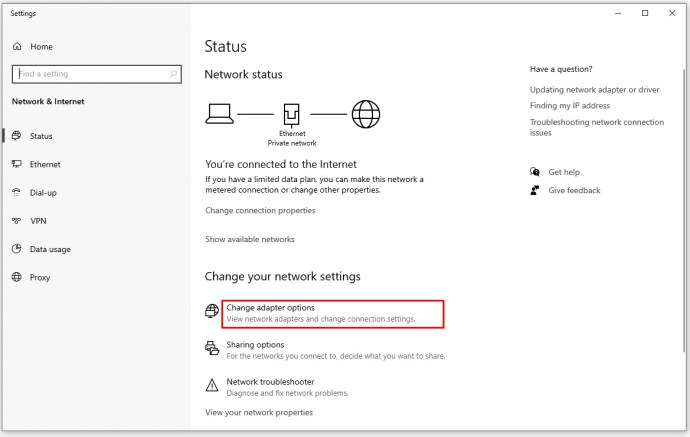
Task: Select the Status globe icon
Action: [16, 136]
